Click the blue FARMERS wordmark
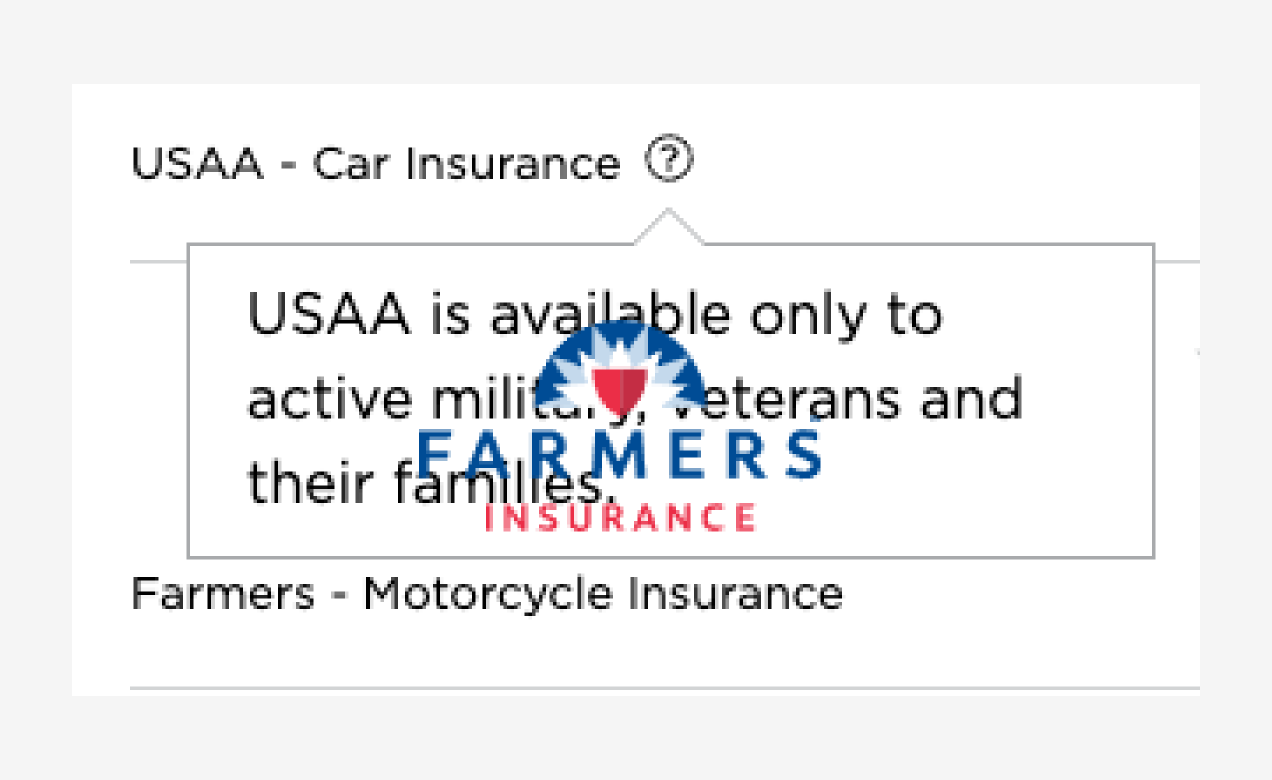Viewport: 1272px width, 780px height. click(x=619, y=454)
